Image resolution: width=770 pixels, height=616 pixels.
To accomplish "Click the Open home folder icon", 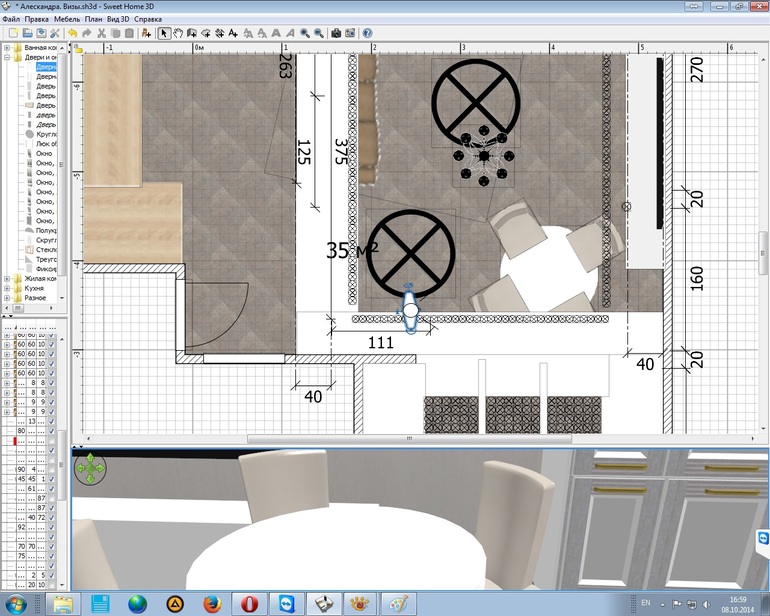I will (28, 33).
